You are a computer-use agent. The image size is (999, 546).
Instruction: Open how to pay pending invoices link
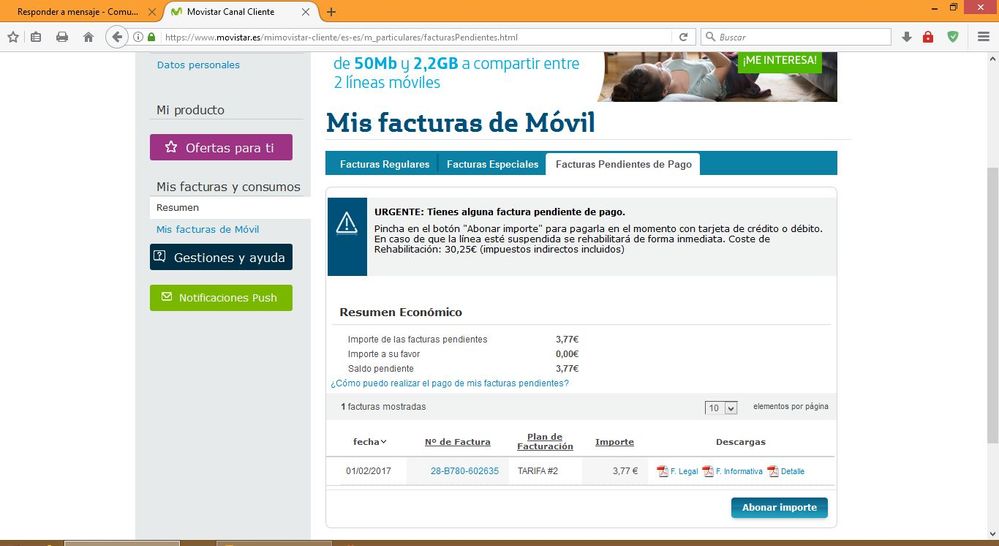(449, 384)
